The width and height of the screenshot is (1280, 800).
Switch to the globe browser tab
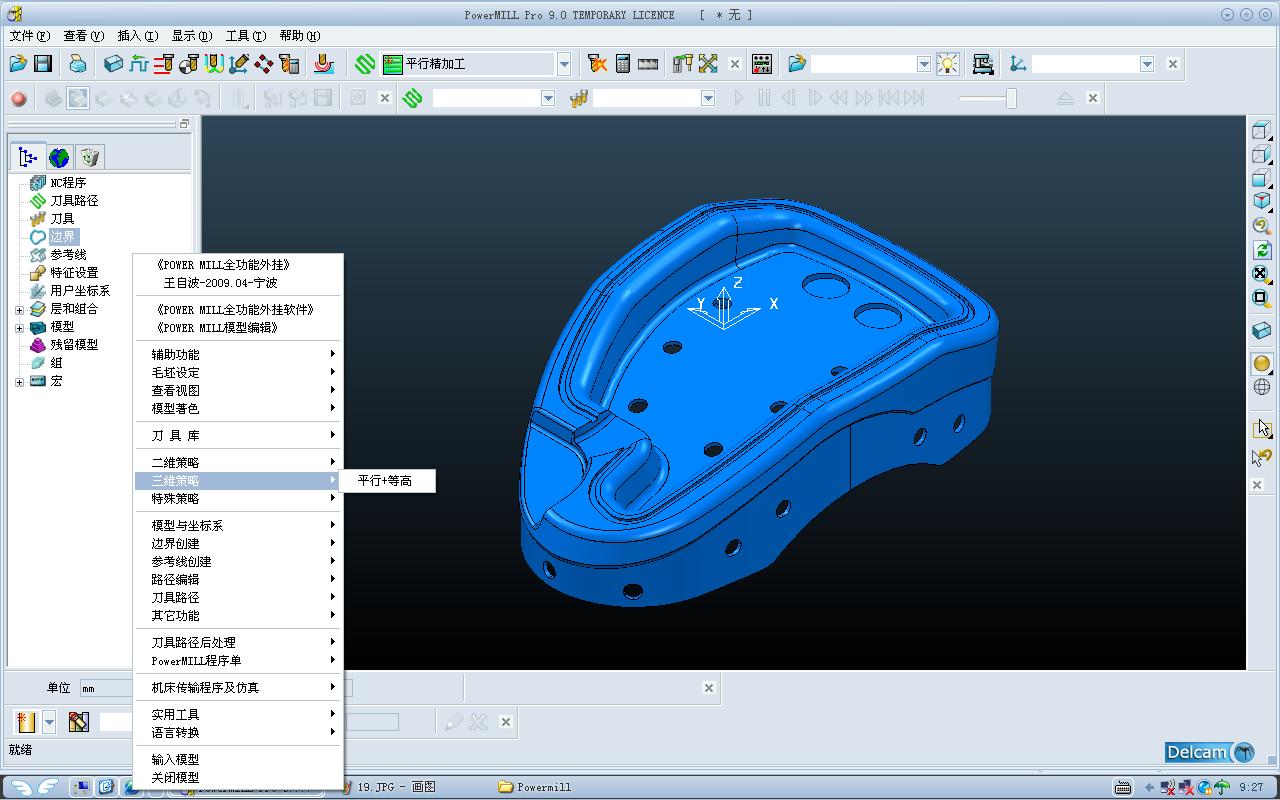pos(59,157)
